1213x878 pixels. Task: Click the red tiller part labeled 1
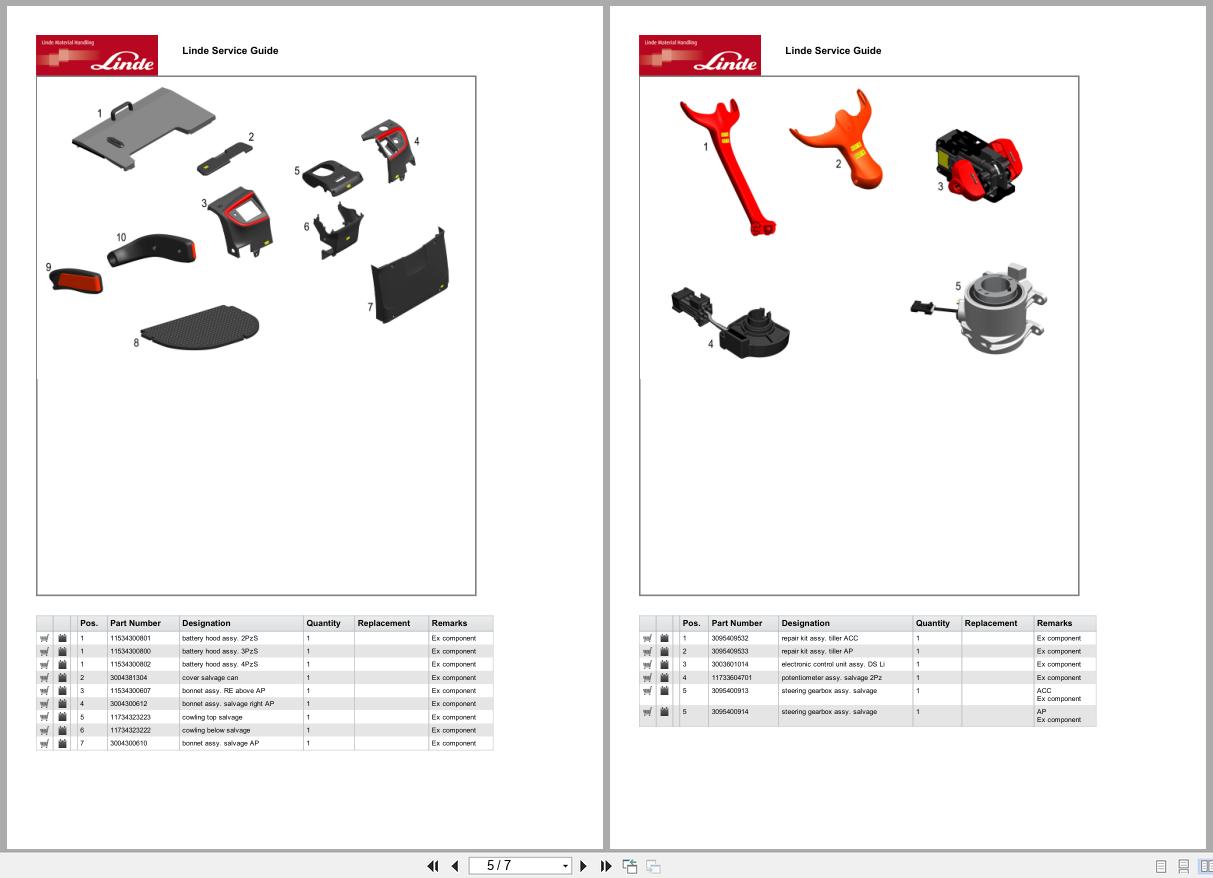point(728,165)
